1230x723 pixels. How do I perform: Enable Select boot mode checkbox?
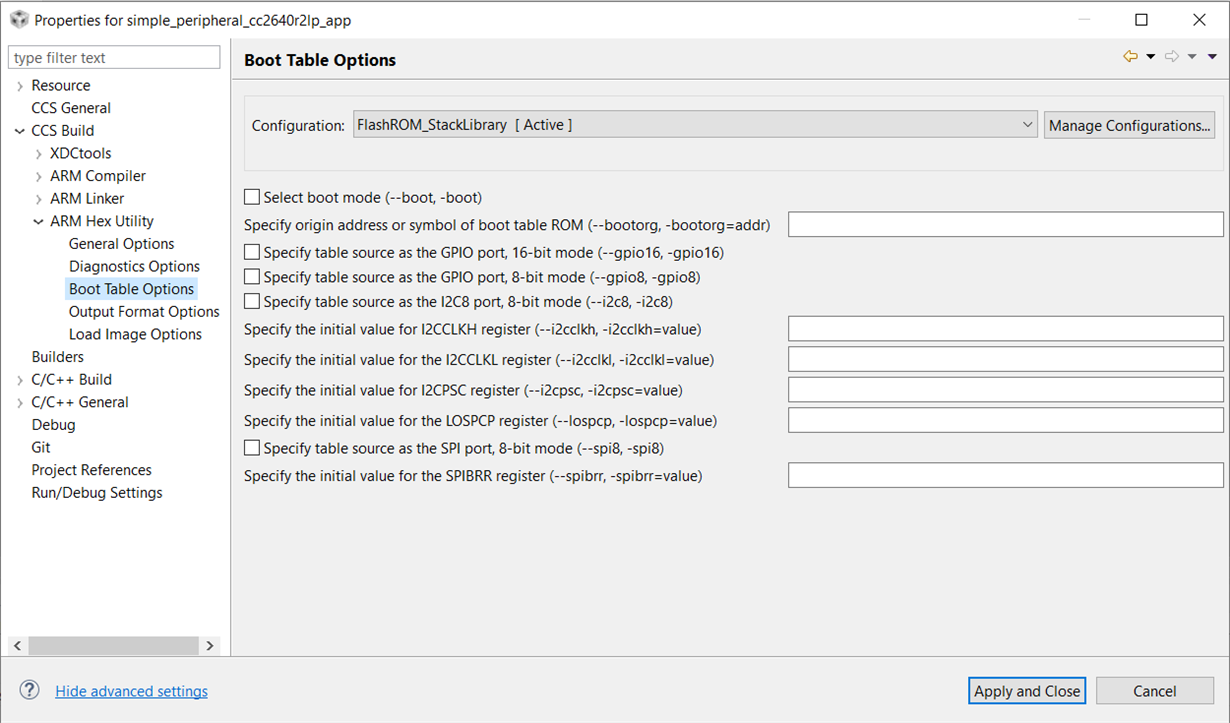pos(252,198)
